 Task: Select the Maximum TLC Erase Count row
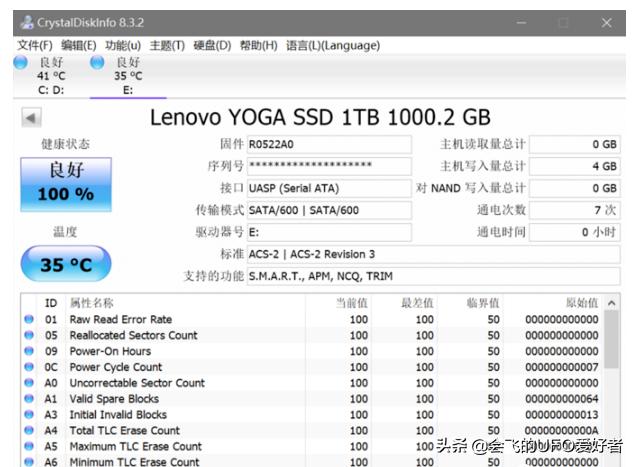coord(312,446)
